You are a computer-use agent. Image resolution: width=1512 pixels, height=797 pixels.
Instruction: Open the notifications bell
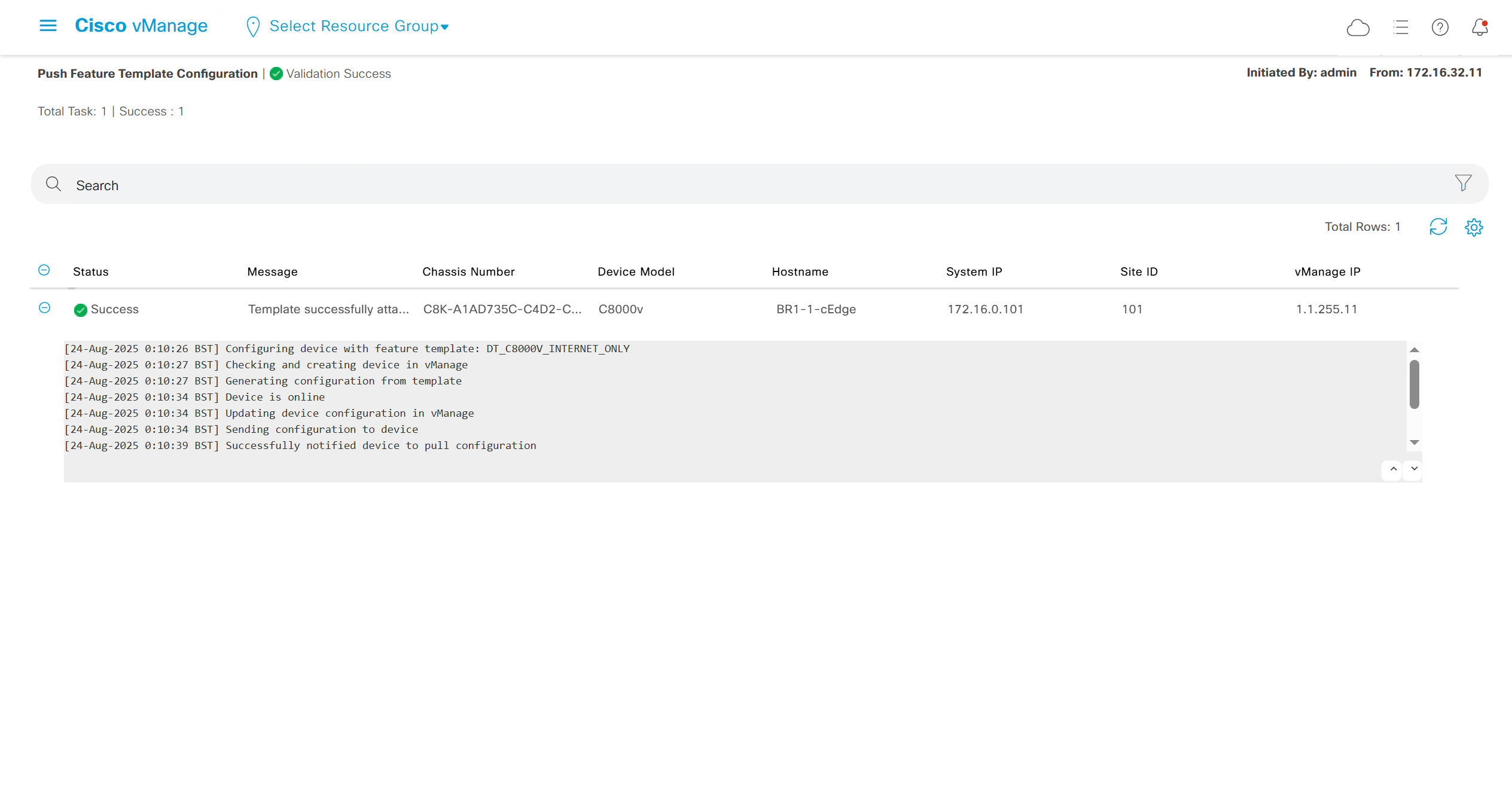[x=1480, y=28]
